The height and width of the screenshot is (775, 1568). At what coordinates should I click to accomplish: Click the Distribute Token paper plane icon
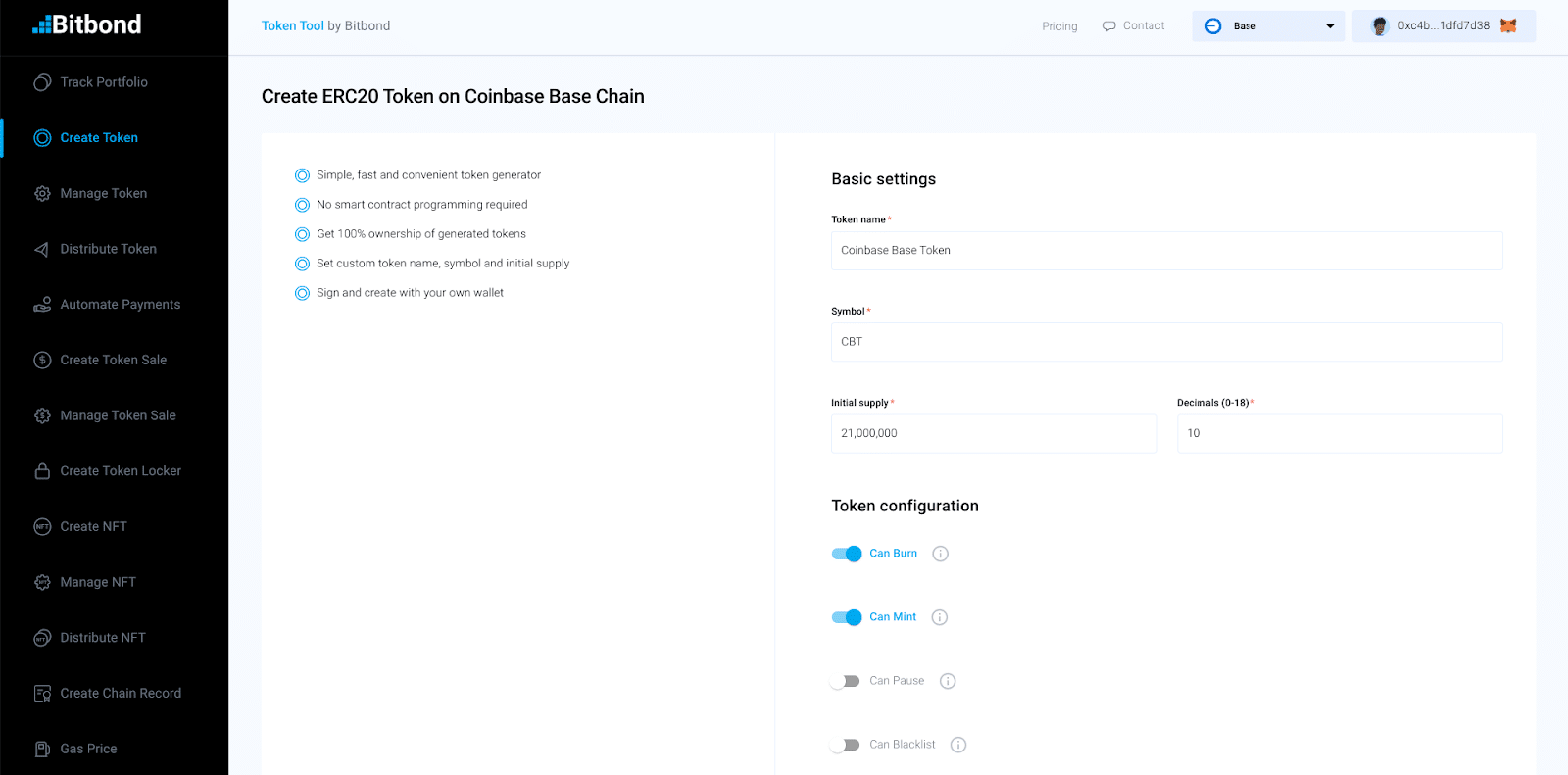point(42,249)
